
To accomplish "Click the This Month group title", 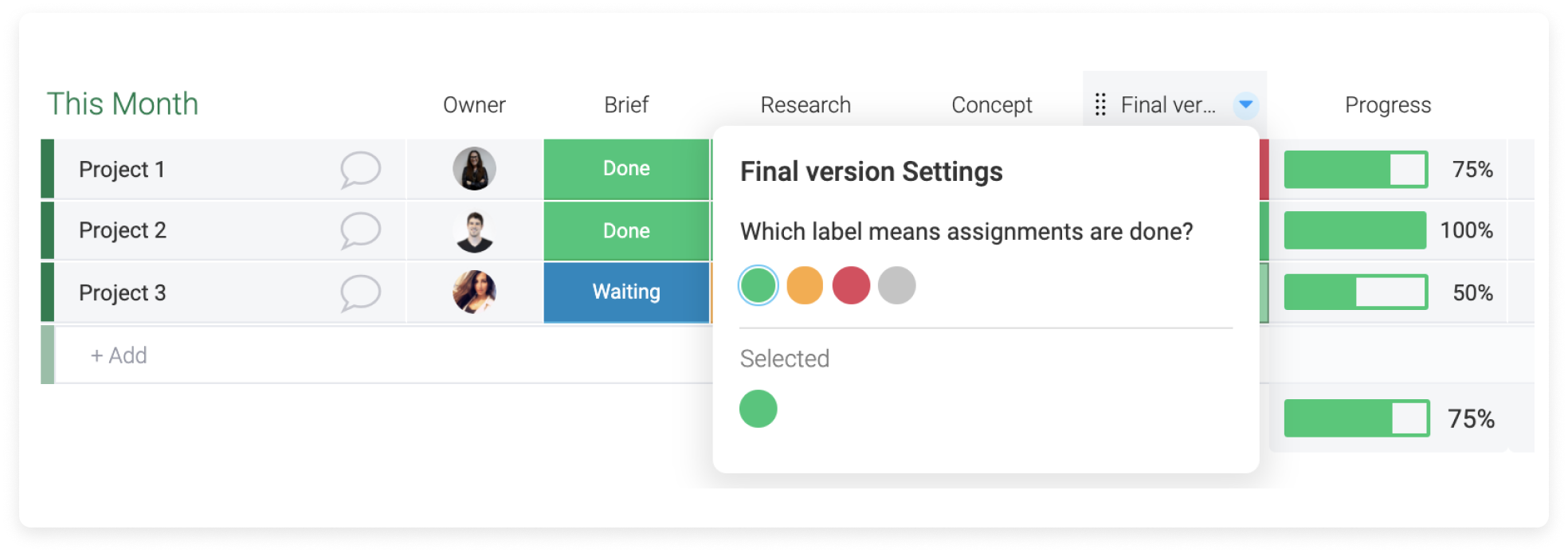I will pos(123,104).
